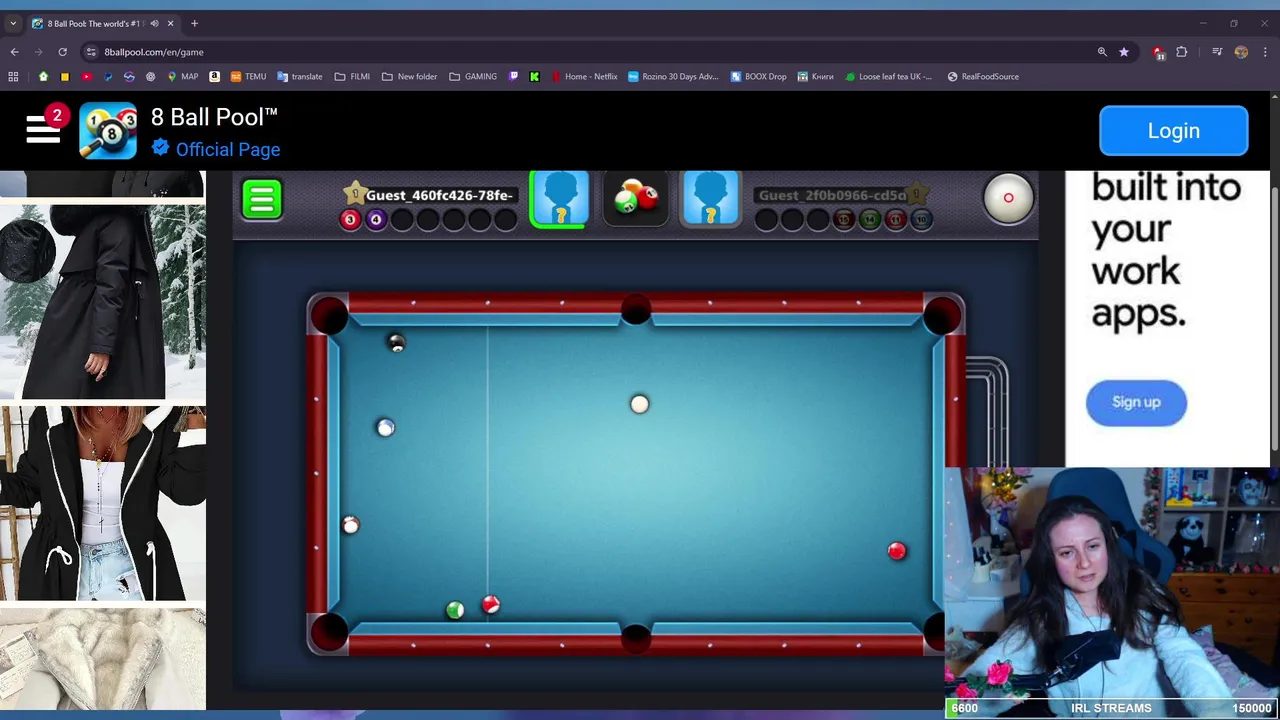This screenshot has width=1280, height=720.
Task: Open the Twitch bookmark icon
Action: (514, 76)
